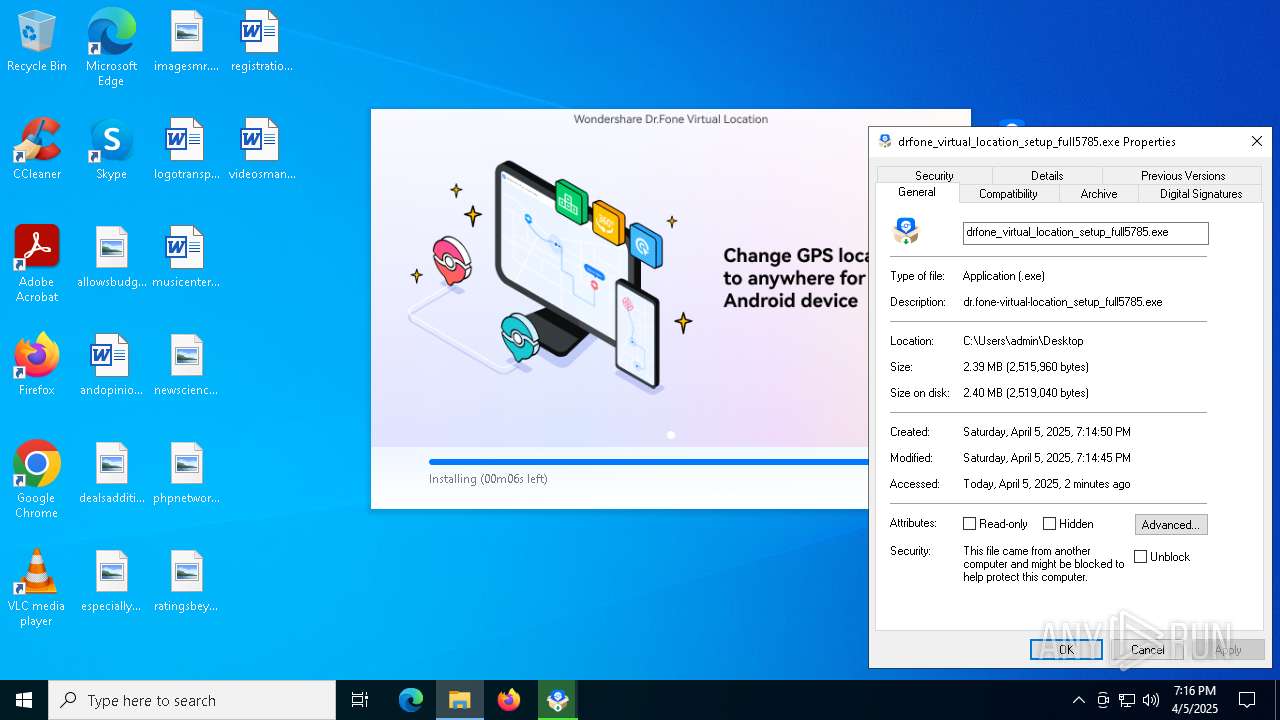
Task: Switch to File Explorer on the taskbar
Action: click(460, 700)
